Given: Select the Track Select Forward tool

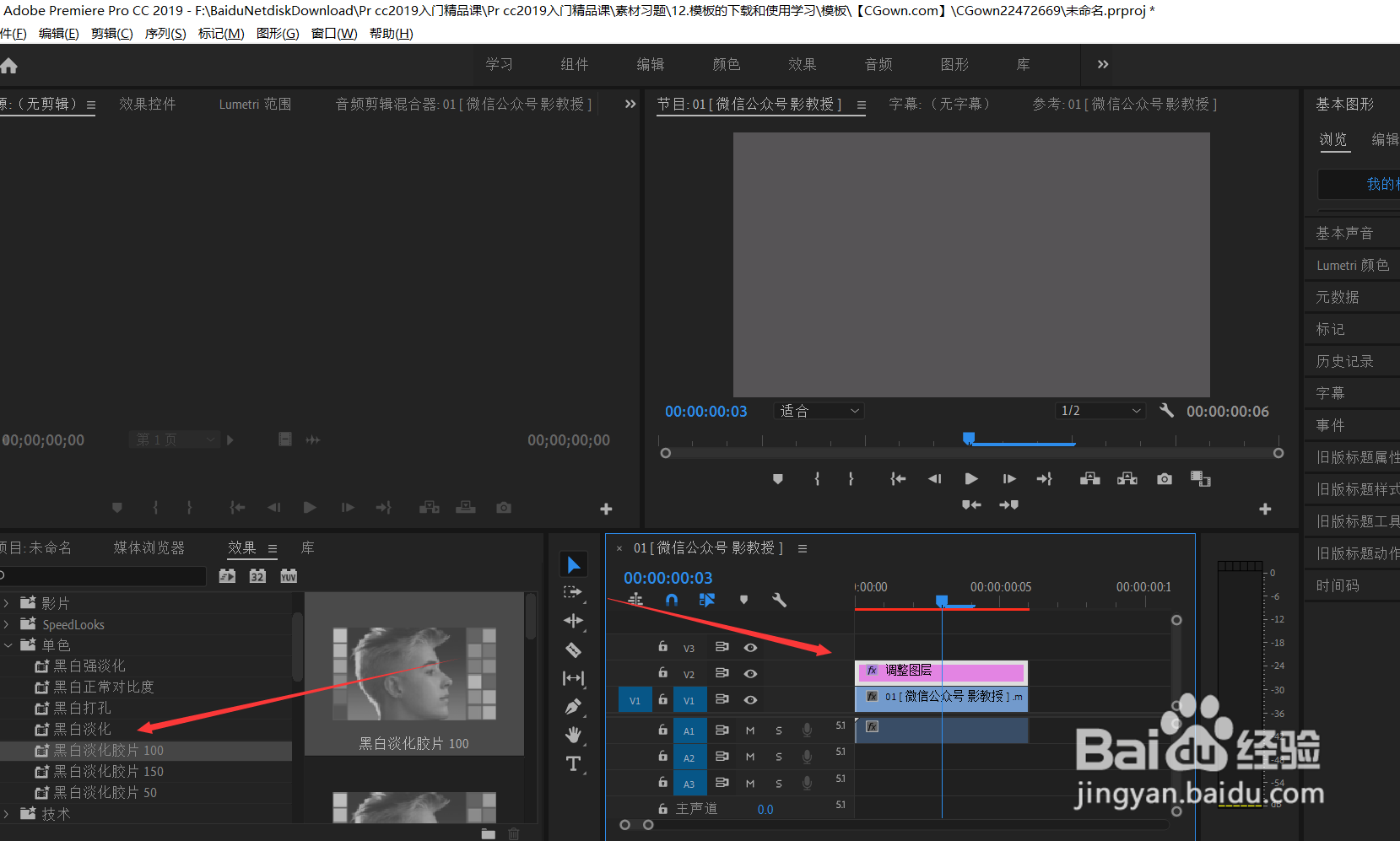Looking at the screenshot, I should [573, 592].
